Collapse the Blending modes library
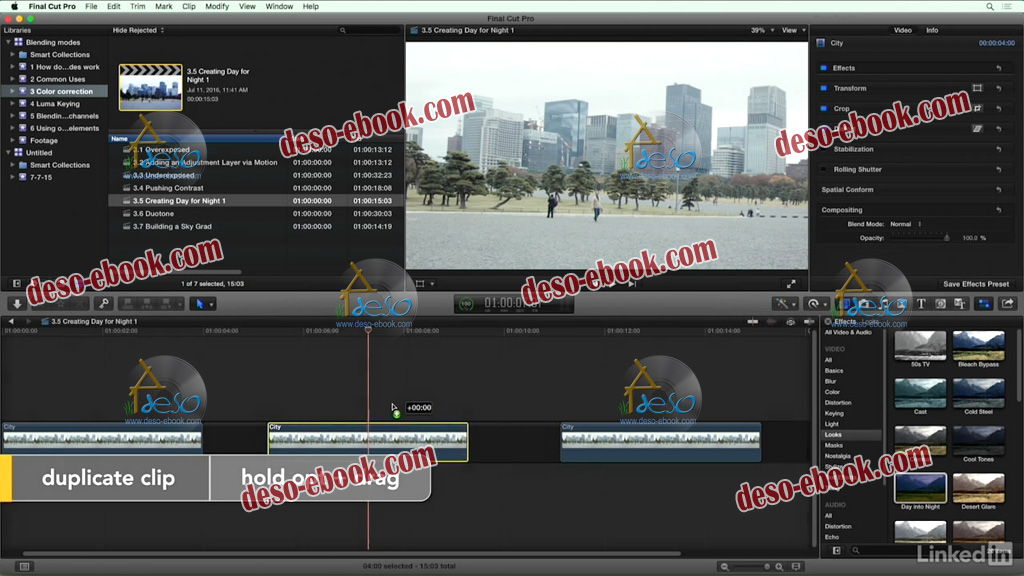This screenshot has width=1024, height=576. pyautogui.click(x=8, y=43)
